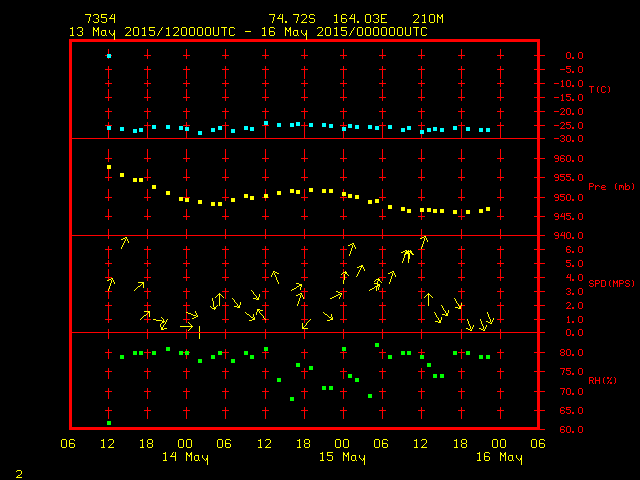This screenshot has height=480, width=640.
Task: Click the T(C) temperature axis label
Action: coord(599,90)
